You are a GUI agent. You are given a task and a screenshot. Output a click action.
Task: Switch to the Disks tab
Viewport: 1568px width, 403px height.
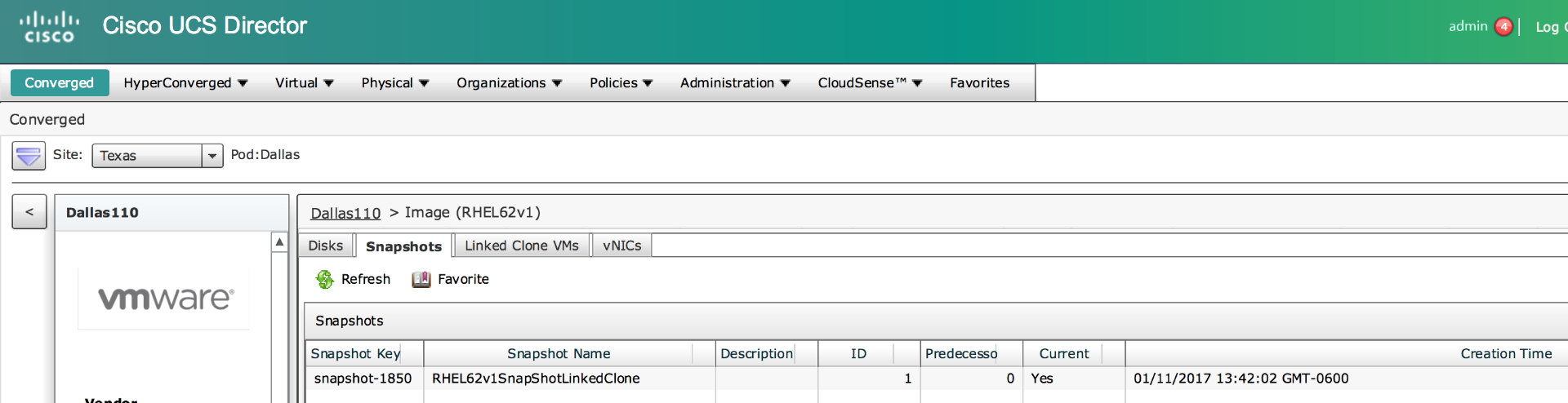pyautogui.click(x=326, y=246)
